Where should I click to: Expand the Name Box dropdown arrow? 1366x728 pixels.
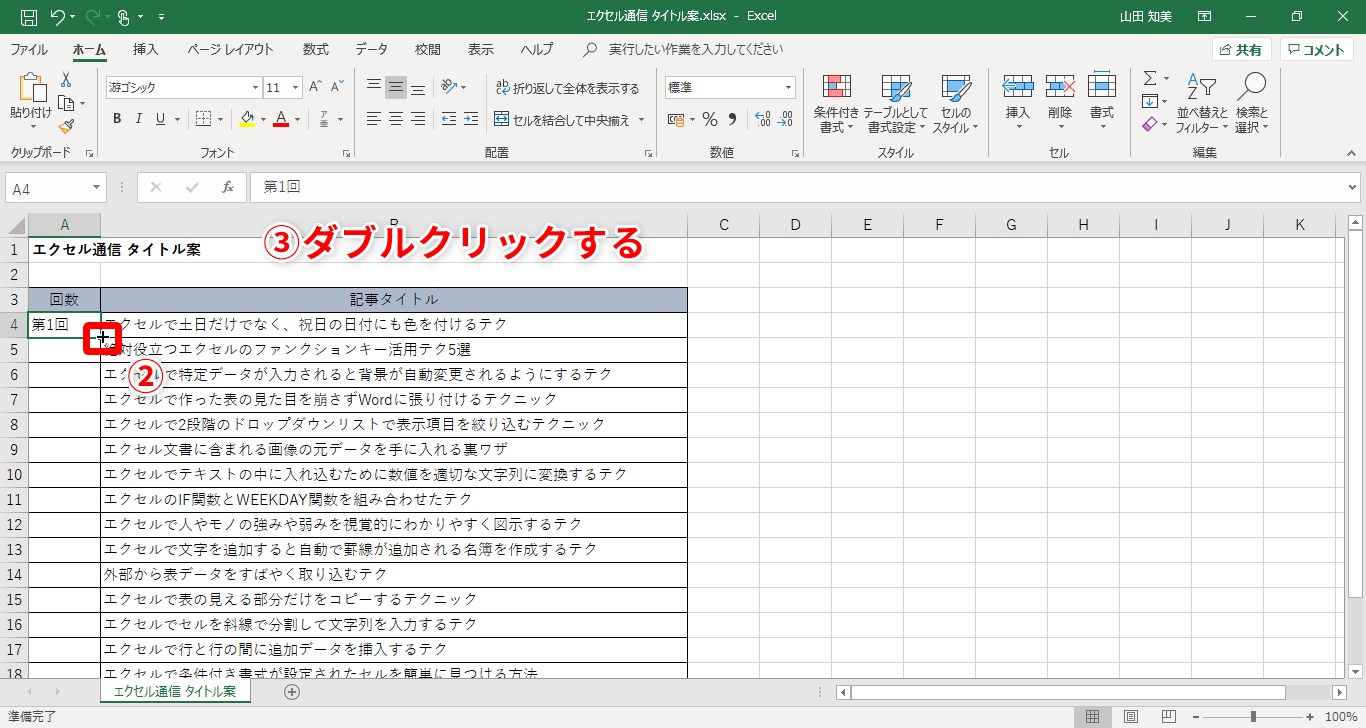click(96, 188)
